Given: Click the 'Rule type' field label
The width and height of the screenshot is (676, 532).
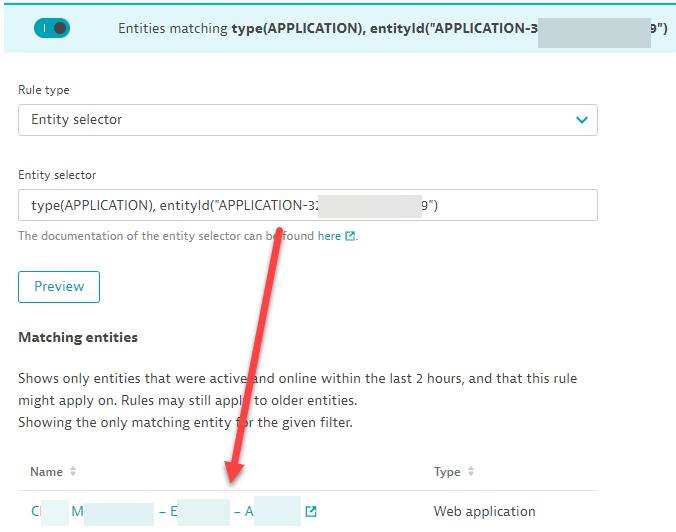Looking at the screenshot, I should point(44,90).
